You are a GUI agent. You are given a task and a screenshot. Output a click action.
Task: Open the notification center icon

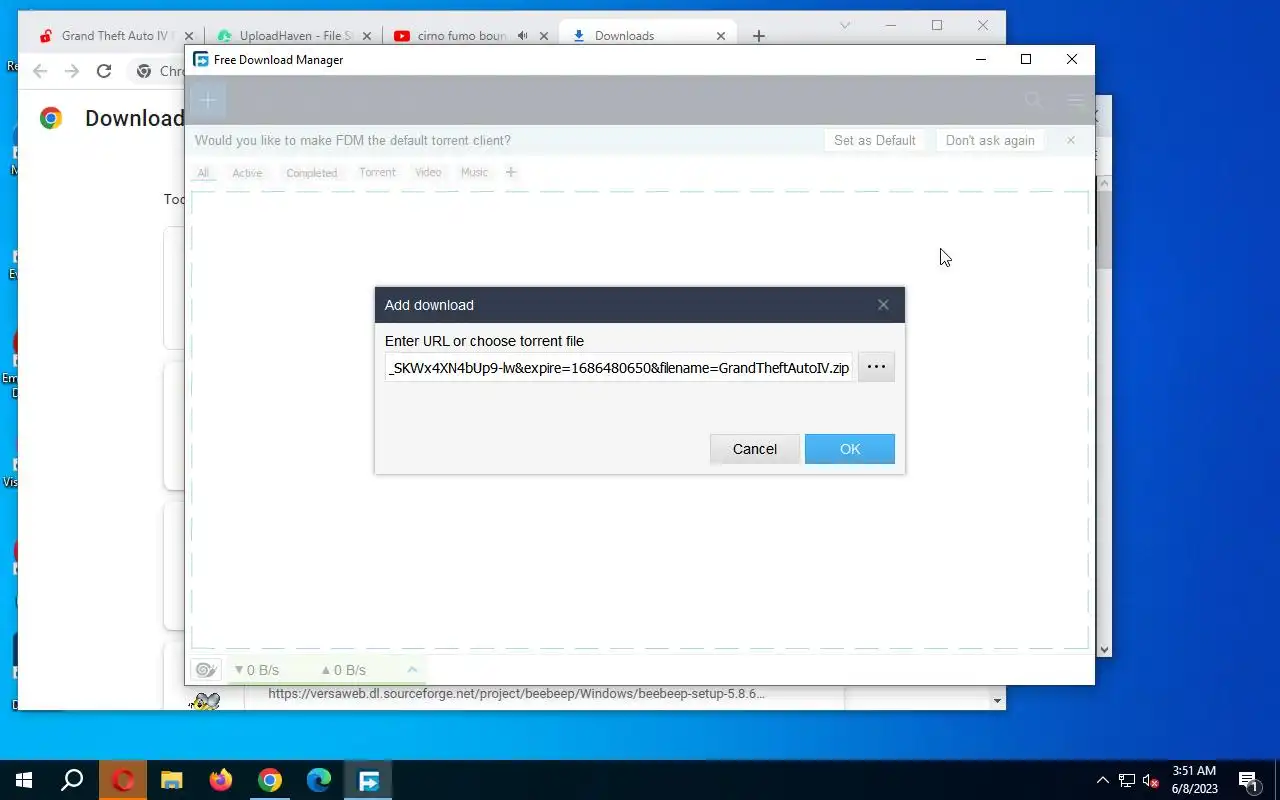click(x=1248, y=780)
